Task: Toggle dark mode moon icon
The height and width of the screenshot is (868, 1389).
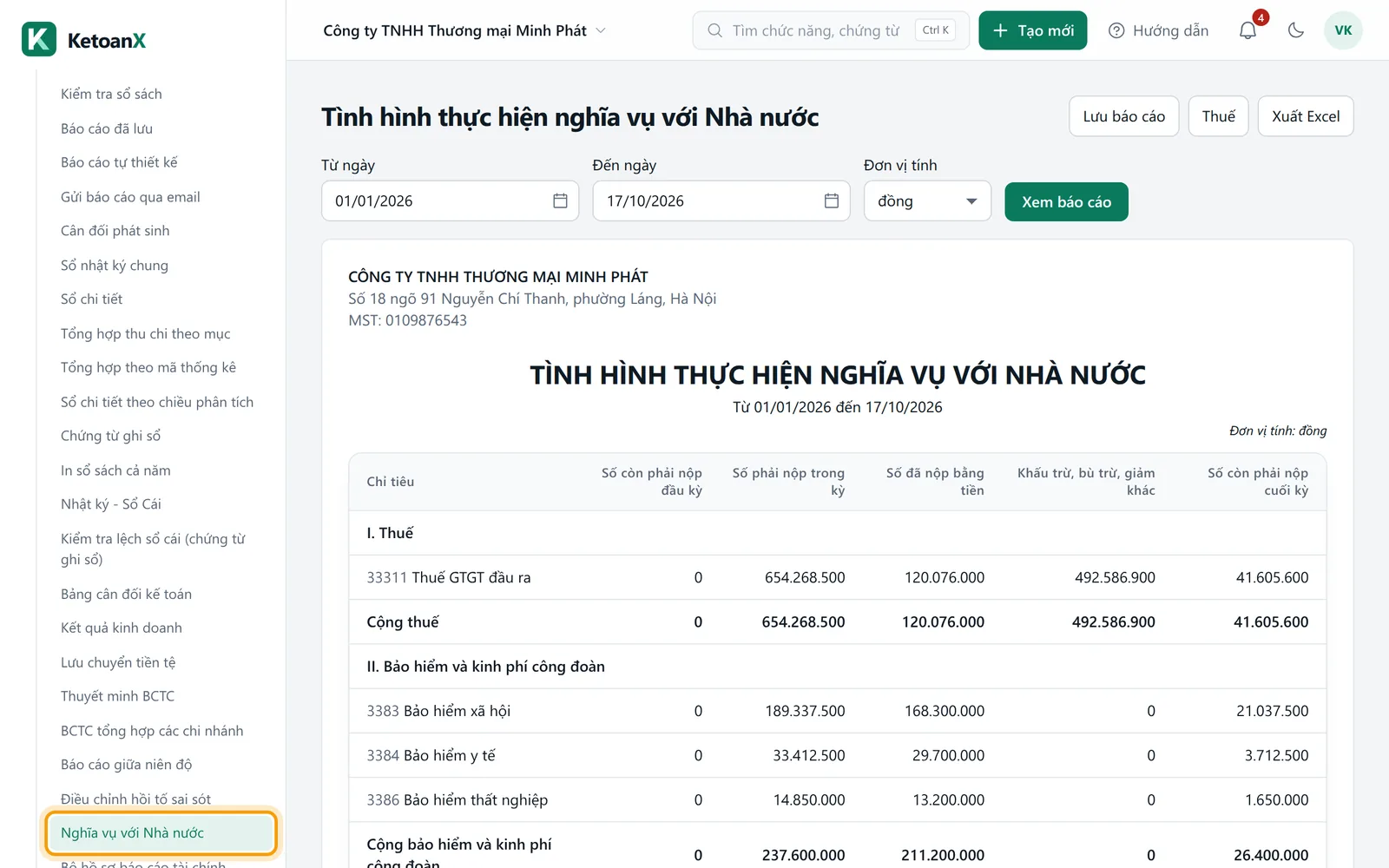Action: 1296,30
